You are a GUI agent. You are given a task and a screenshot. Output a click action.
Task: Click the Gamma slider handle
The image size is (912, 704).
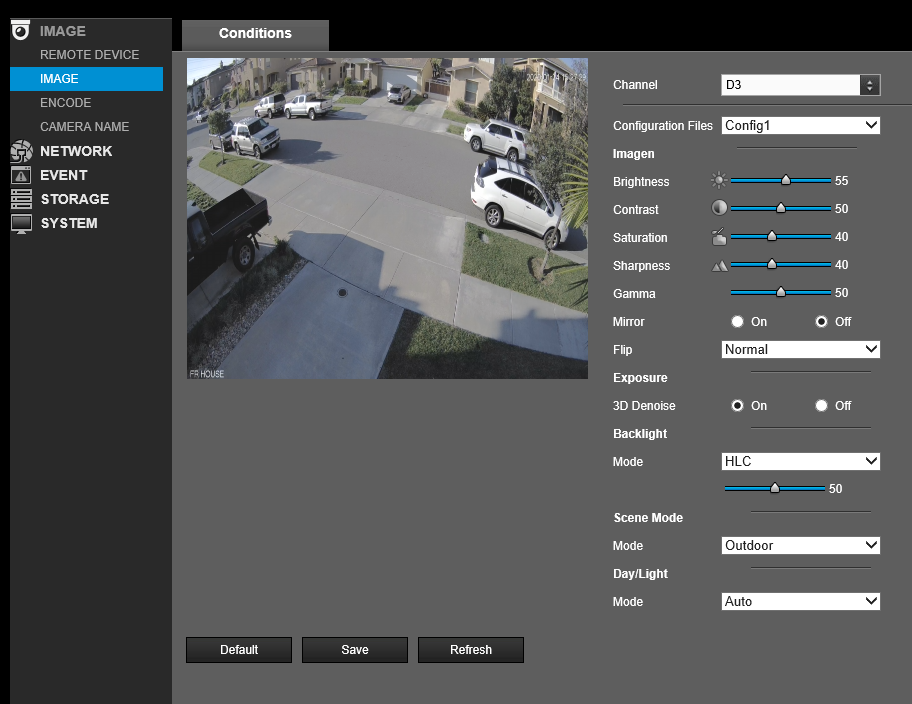pos(781,292)
